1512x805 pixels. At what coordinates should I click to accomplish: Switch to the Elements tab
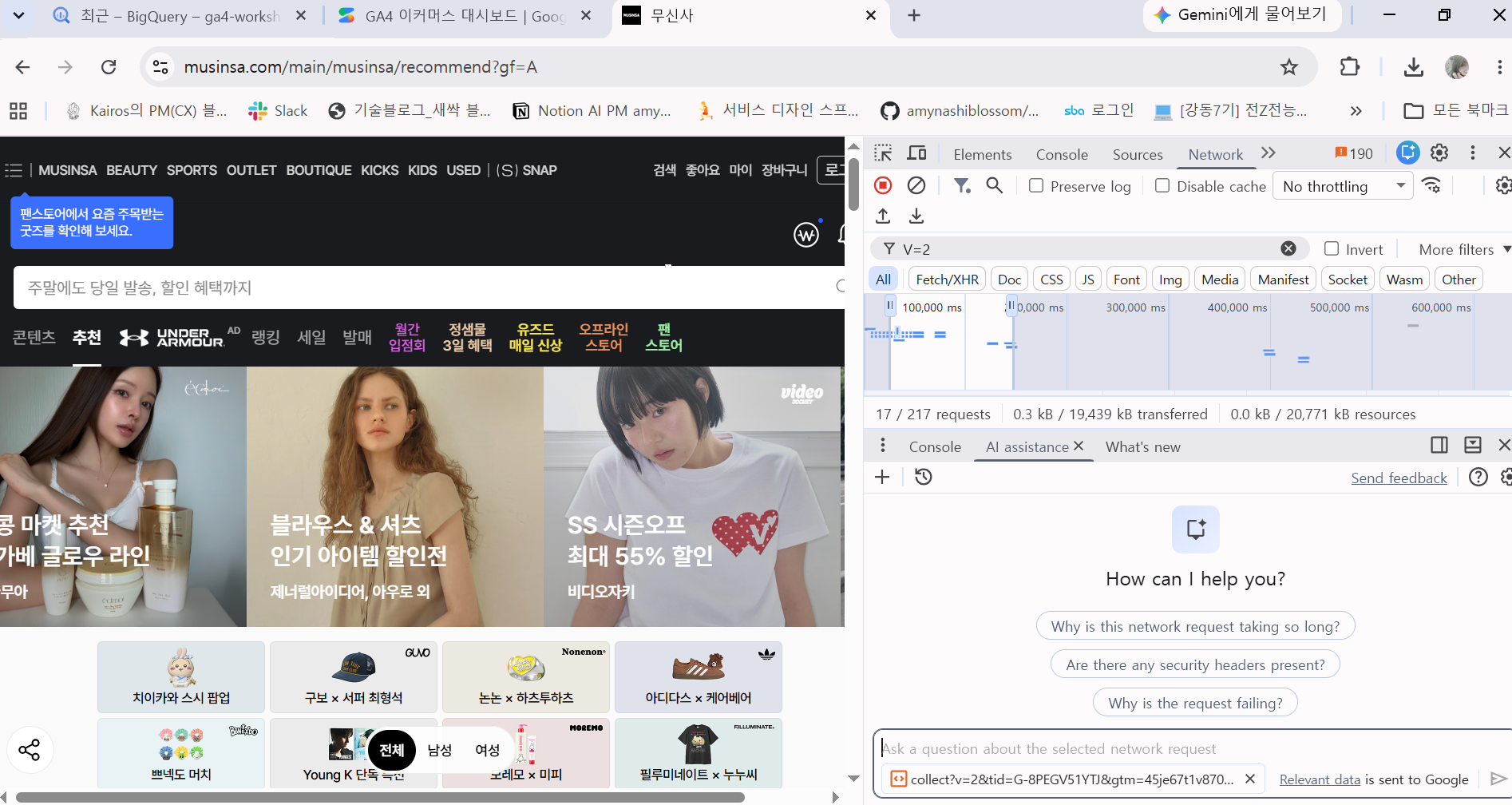982,154
